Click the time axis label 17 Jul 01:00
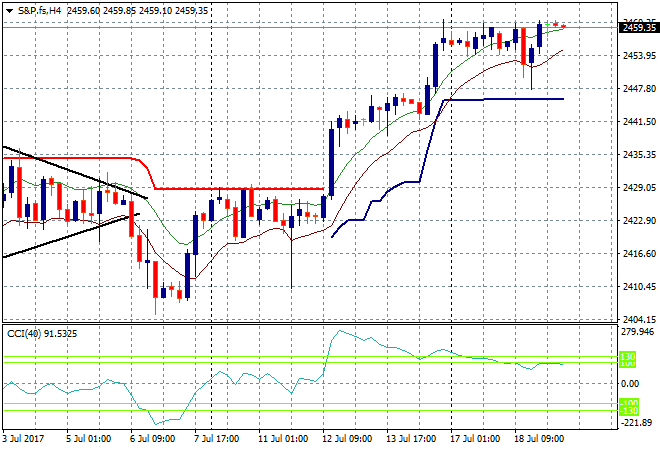This screenshot has width=660, height=450. (475, 439)
